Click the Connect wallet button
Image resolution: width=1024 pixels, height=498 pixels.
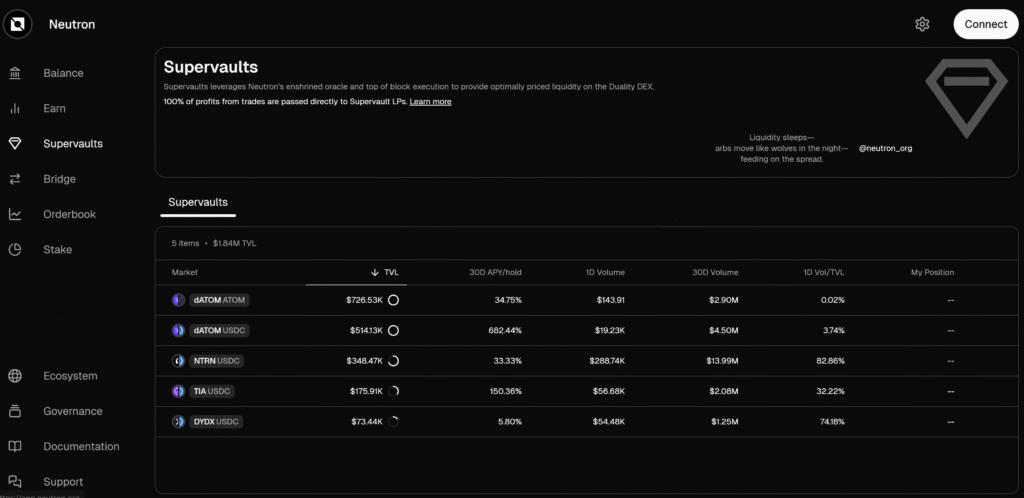(x=985, y=24)
